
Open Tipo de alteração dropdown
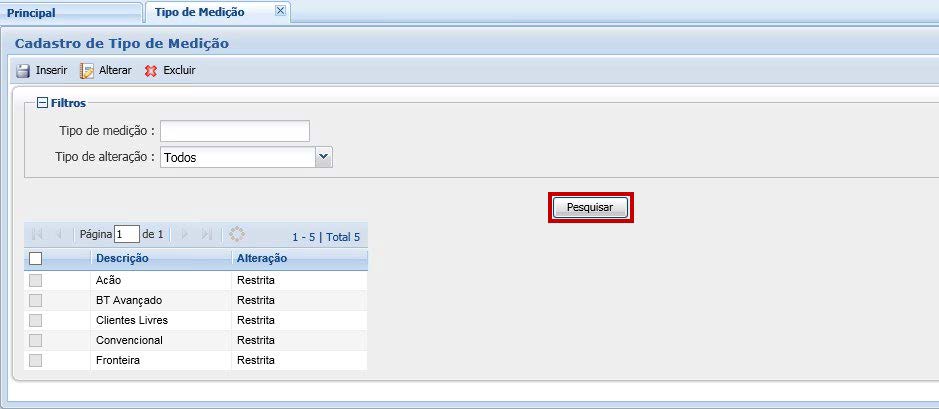coord(323,157)
